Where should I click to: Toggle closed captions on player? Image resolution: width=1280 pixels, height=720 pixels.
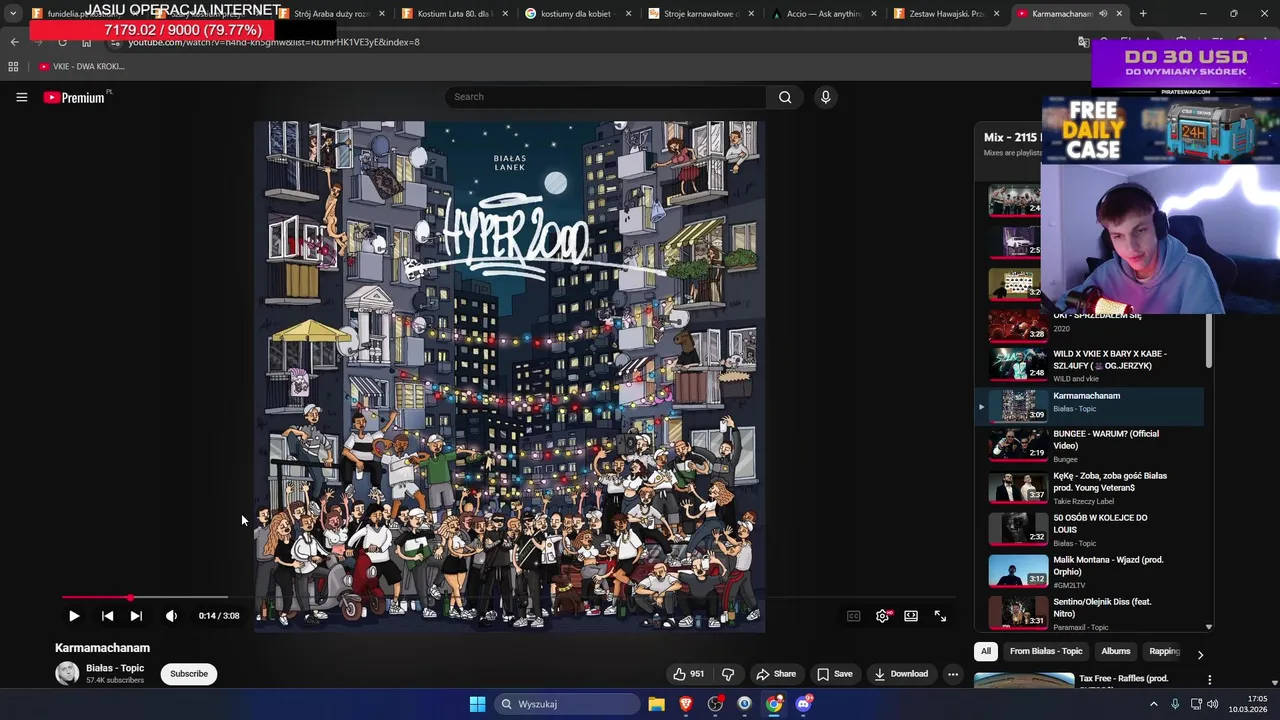(x=853, y=616)
